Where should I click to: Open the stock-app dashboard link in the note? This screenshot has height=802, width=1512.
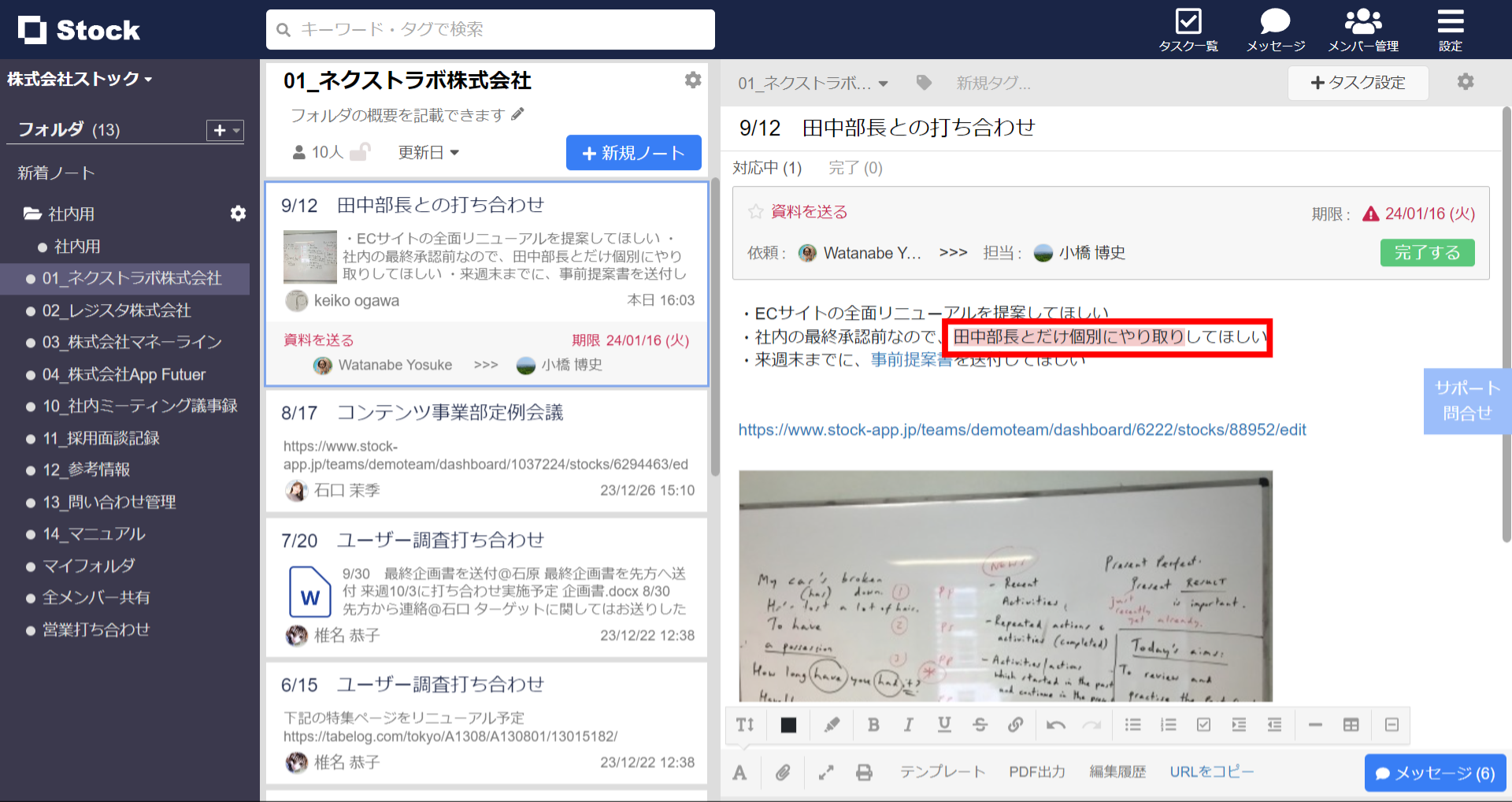click(x=1021, y=429)
